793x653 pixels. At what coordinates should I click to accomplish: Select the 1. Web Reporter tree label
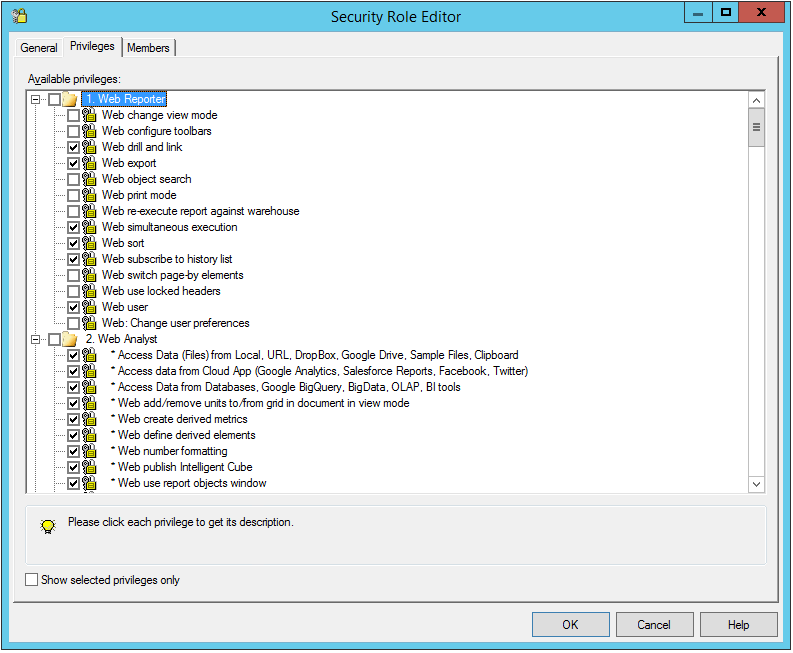click(124, 99)
